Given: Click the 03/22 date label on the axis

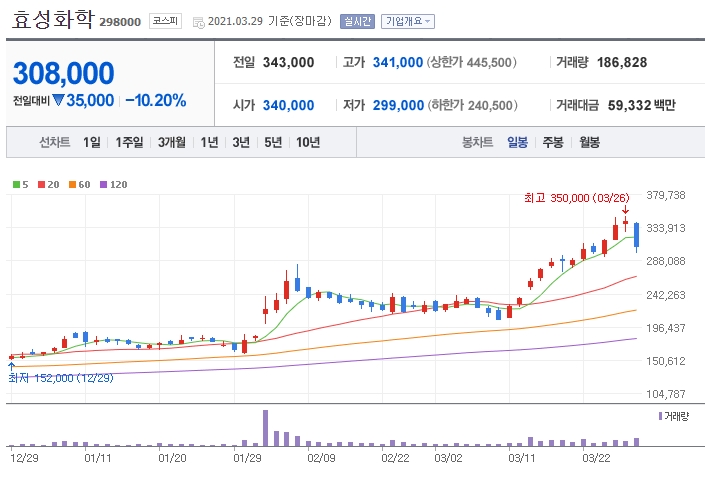Looking at the screenshot, I should coord(596,458).
